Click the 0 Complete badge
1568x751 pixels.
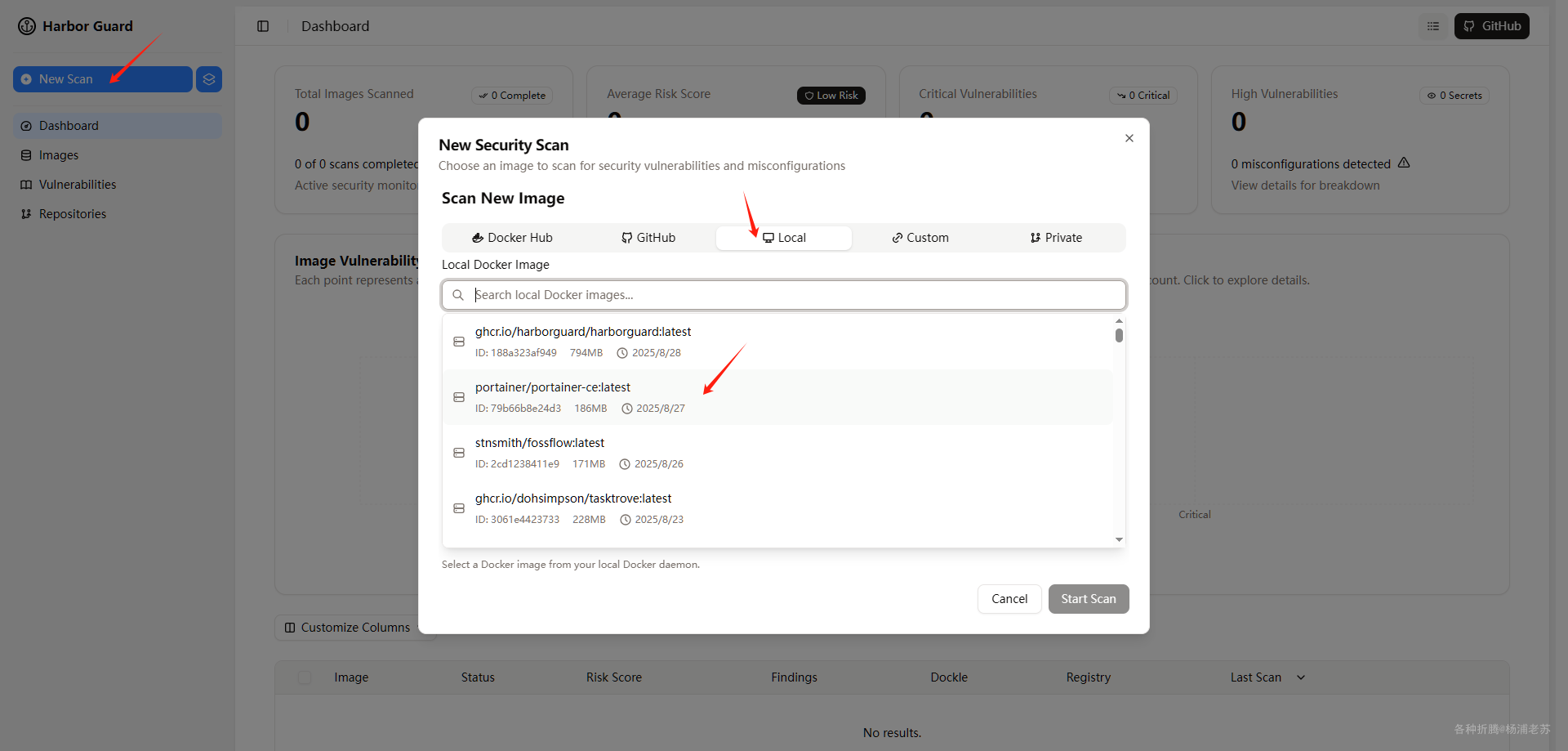click(512, 96)
